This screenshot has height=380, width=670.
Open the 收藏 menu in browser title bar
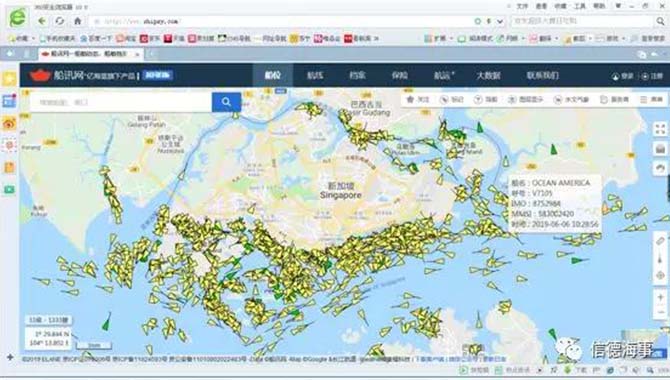click(x=561, y=6)
